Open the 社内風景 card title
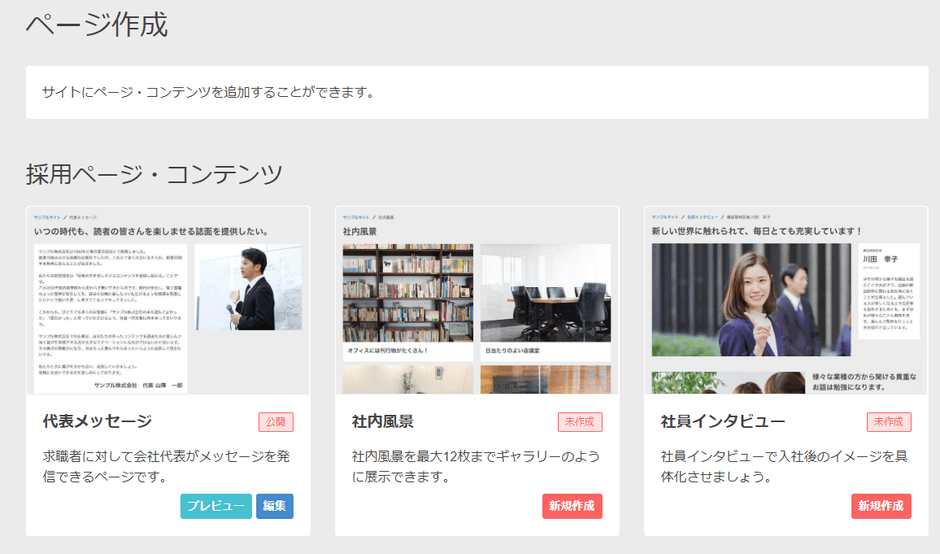Image resolution: width=940 pixels, height=554 pixels. (383, 421)
